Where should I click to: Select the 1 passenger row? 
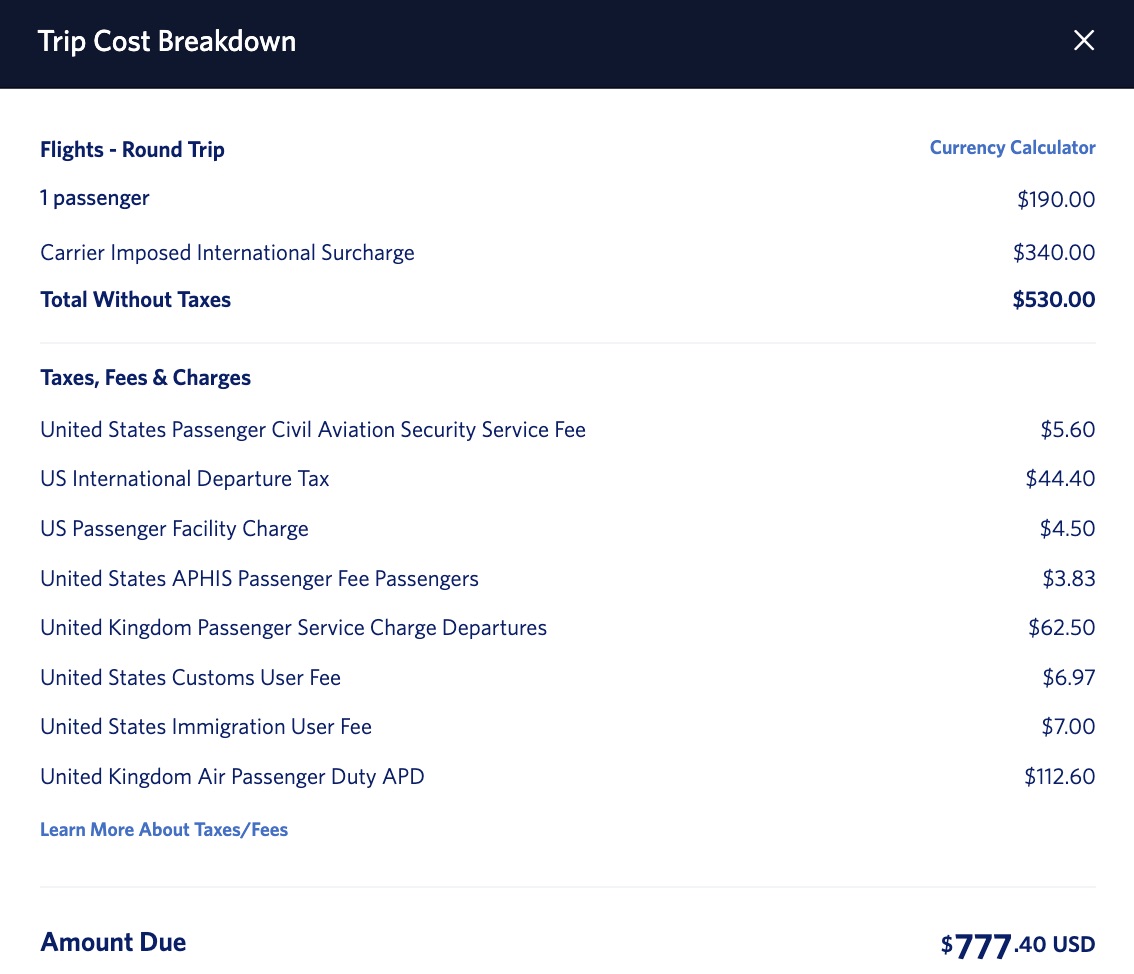[x=94, y=198]
